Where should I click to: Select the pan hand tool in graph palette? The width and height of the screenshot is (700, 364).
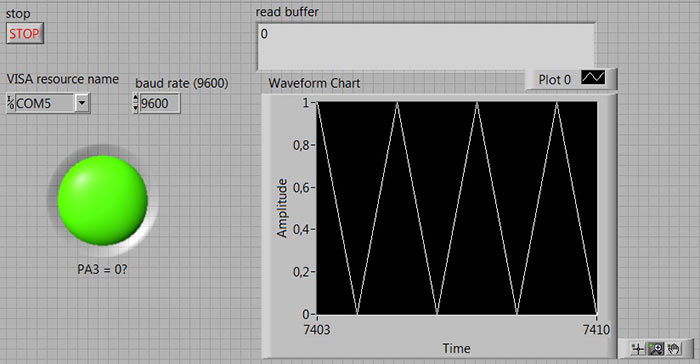tap(674, 349)
